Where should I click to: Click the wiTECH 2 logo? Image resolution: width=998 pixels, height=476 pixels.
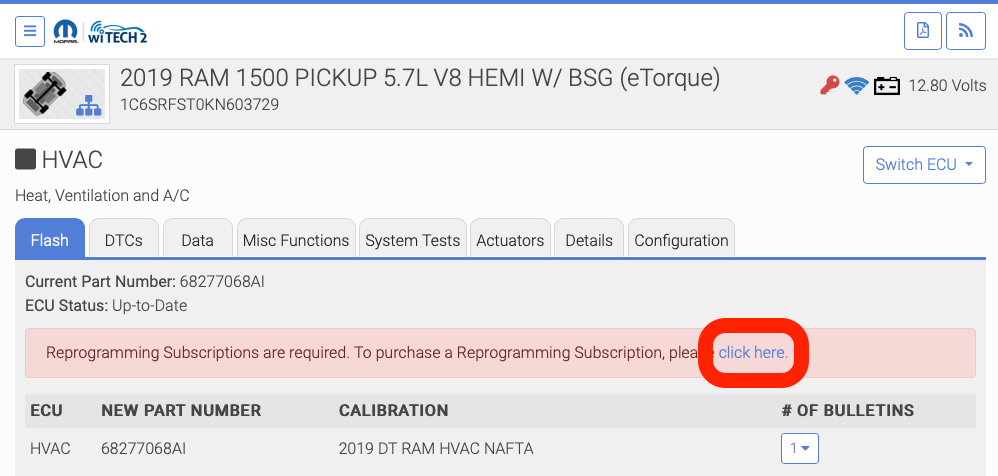[119, 31]
